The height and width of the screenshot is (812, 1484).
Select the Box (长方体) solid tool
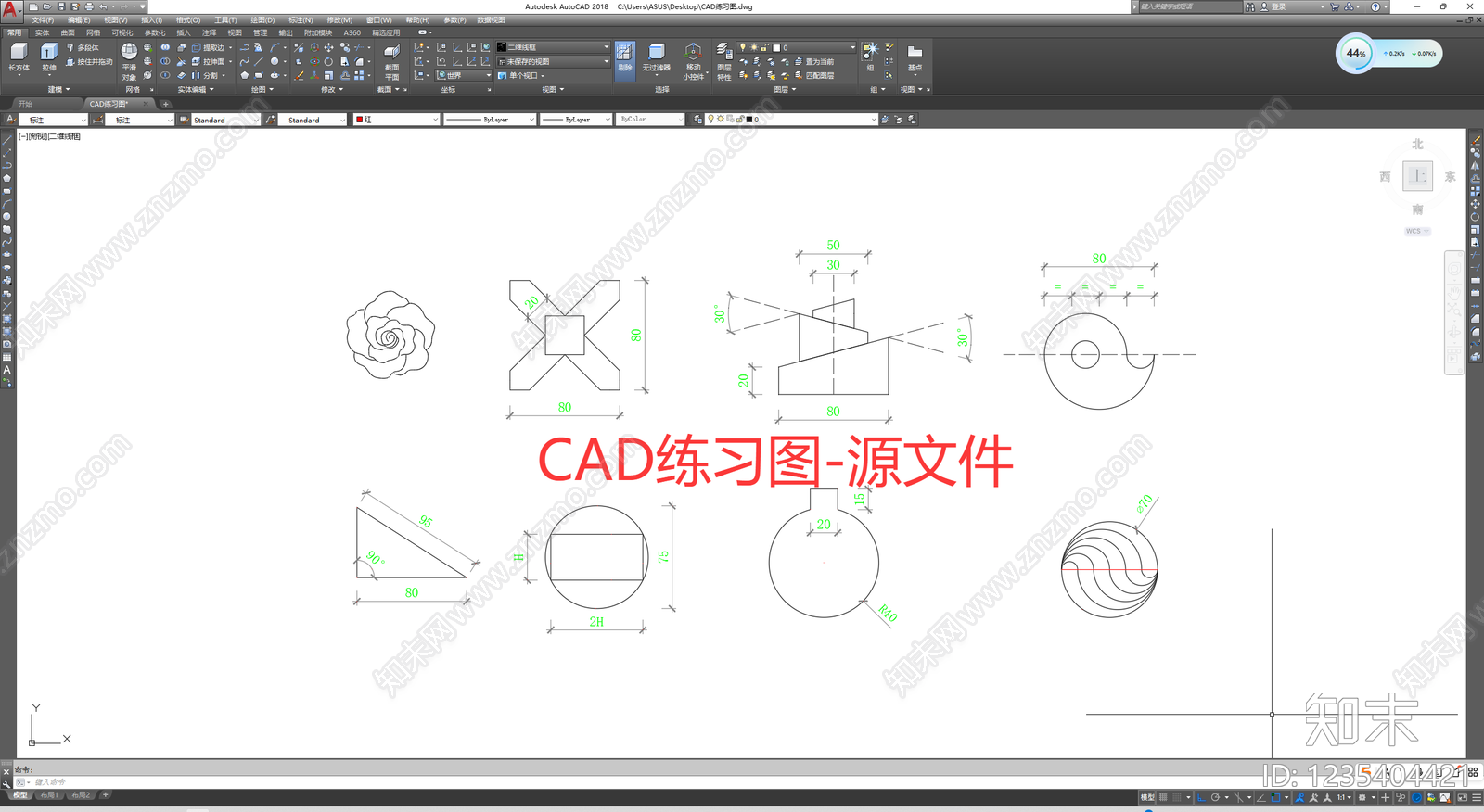[19, 56]
